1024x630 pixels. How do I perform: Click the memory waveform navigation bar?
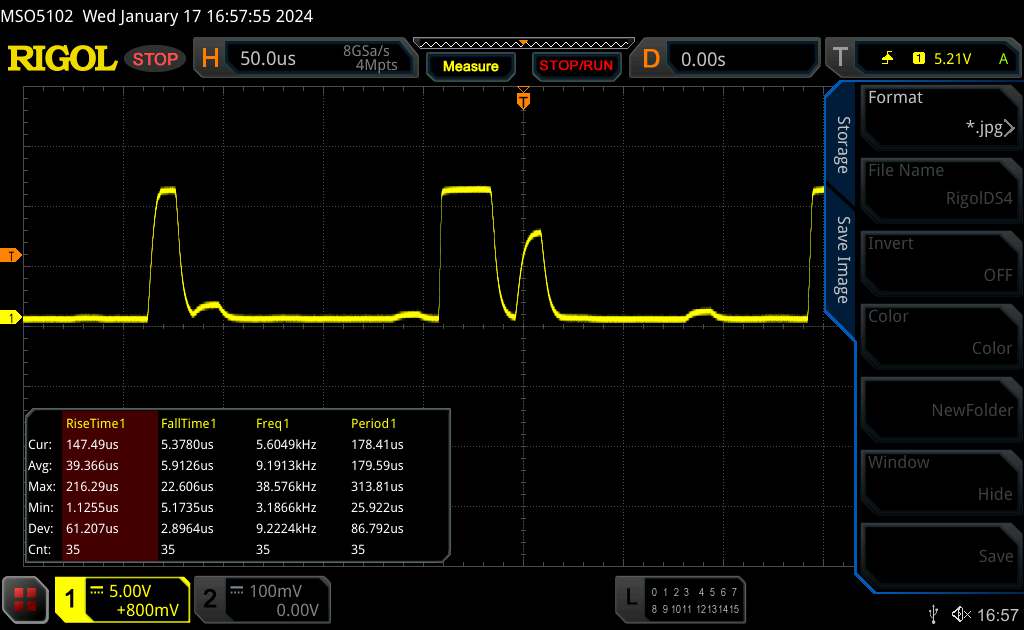point(523,44)
